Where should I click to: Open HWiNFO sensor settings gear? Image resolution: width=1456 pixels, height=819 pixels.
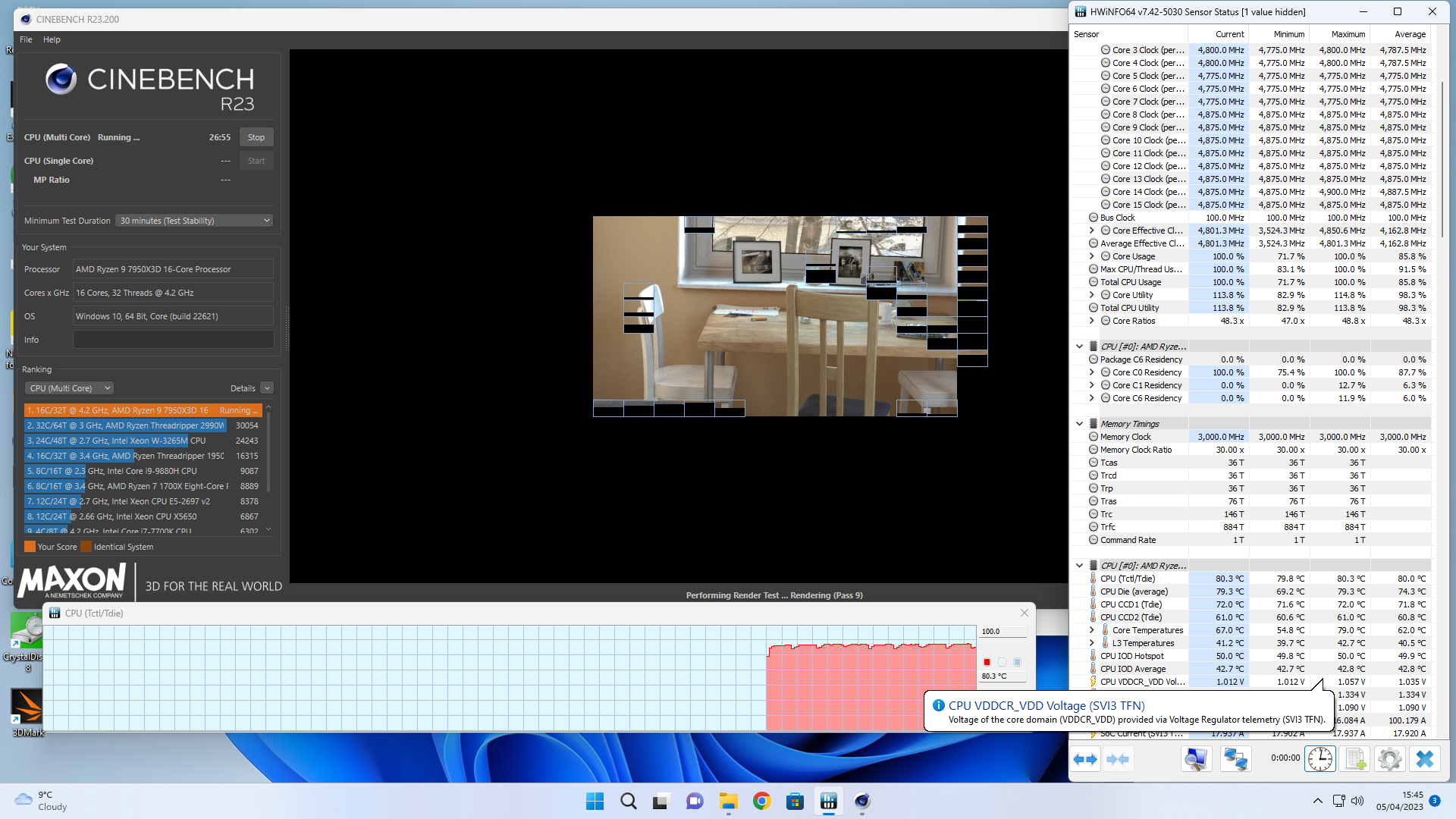(1389, 759)
